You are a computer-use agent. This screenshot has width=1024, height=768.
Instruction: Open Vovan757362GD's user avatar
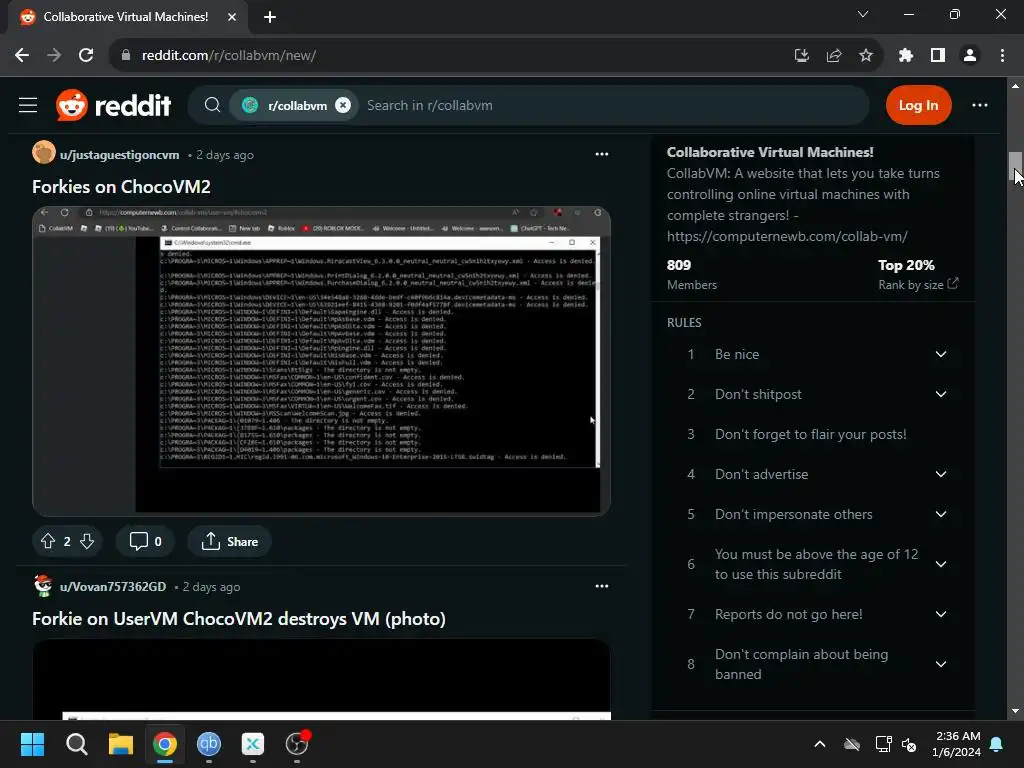[x=43, y=586]
